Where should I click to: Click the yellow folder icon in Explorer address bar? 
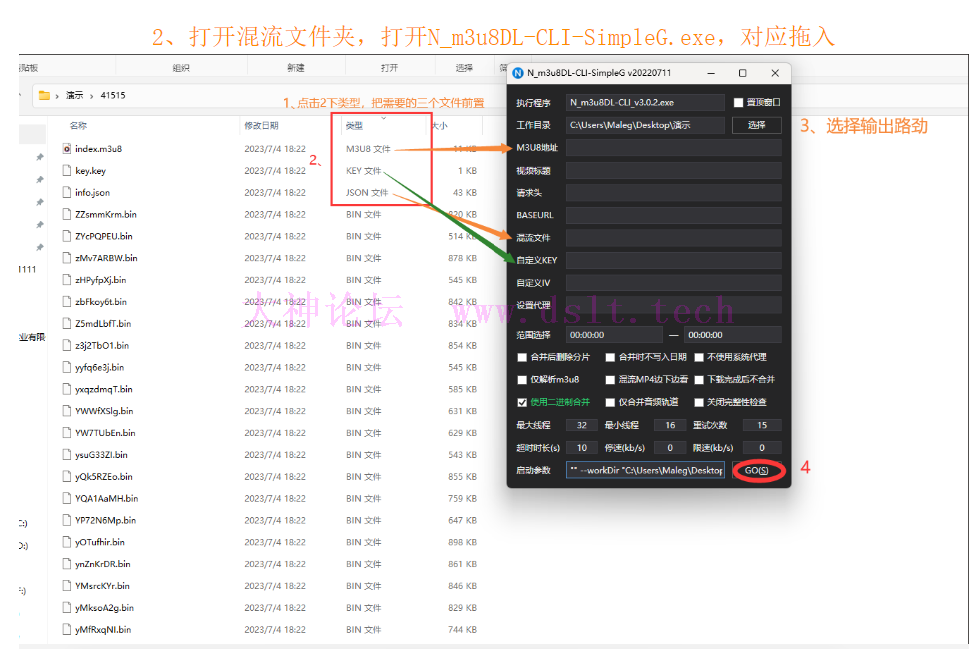tap(44, 95)
